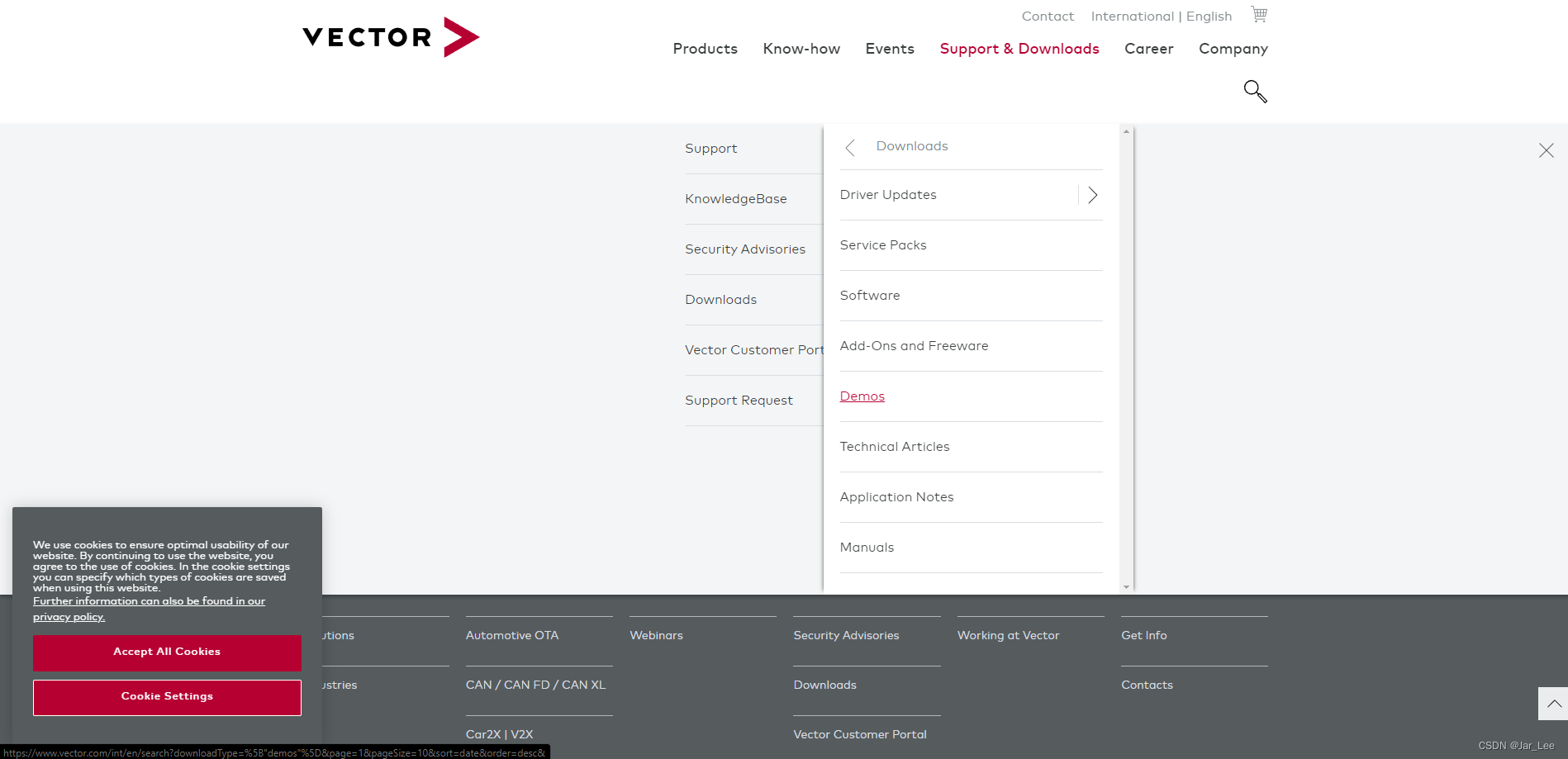The image size is (1568, 759).
Task: Click the submenu scrollbar down arrow
Action: (1126, 587)
